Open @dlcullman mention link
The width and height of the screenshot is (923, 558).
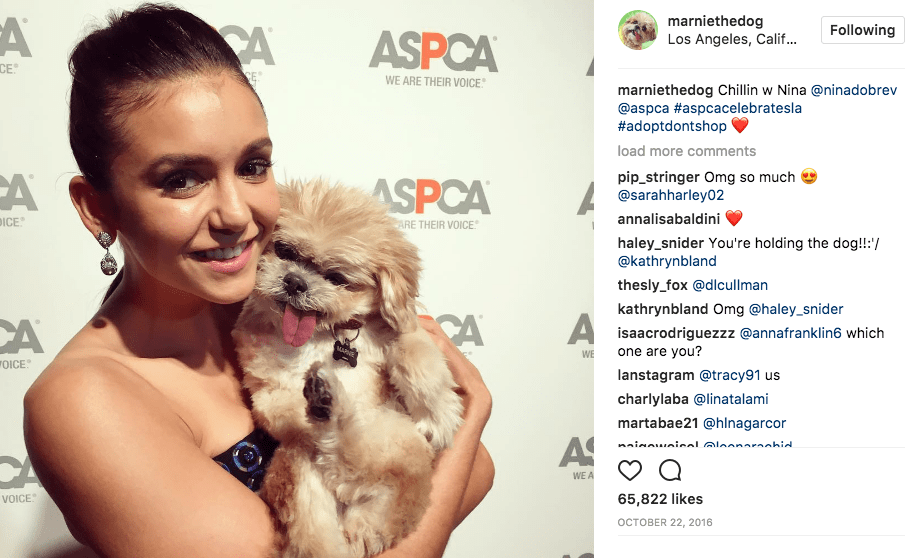coord(730,285)
